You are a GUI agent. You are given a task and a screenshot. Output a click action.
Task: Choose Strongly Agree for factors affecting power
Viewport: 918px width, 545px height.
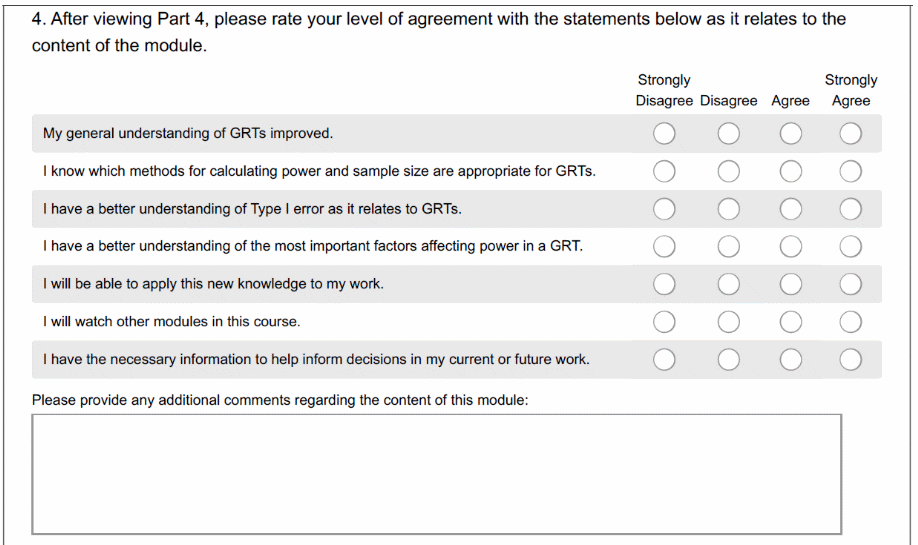click(x=851, y=247)
